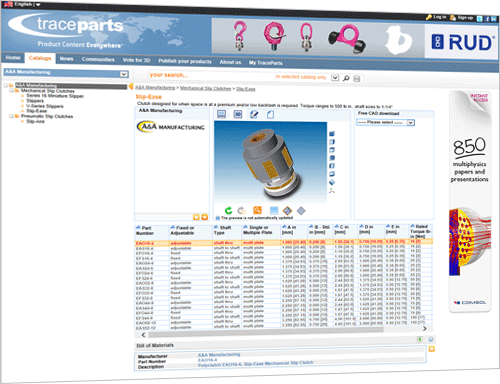Sort table by Part Number column header
Viewport: 500px width, 384px height.
pos(145,231)
